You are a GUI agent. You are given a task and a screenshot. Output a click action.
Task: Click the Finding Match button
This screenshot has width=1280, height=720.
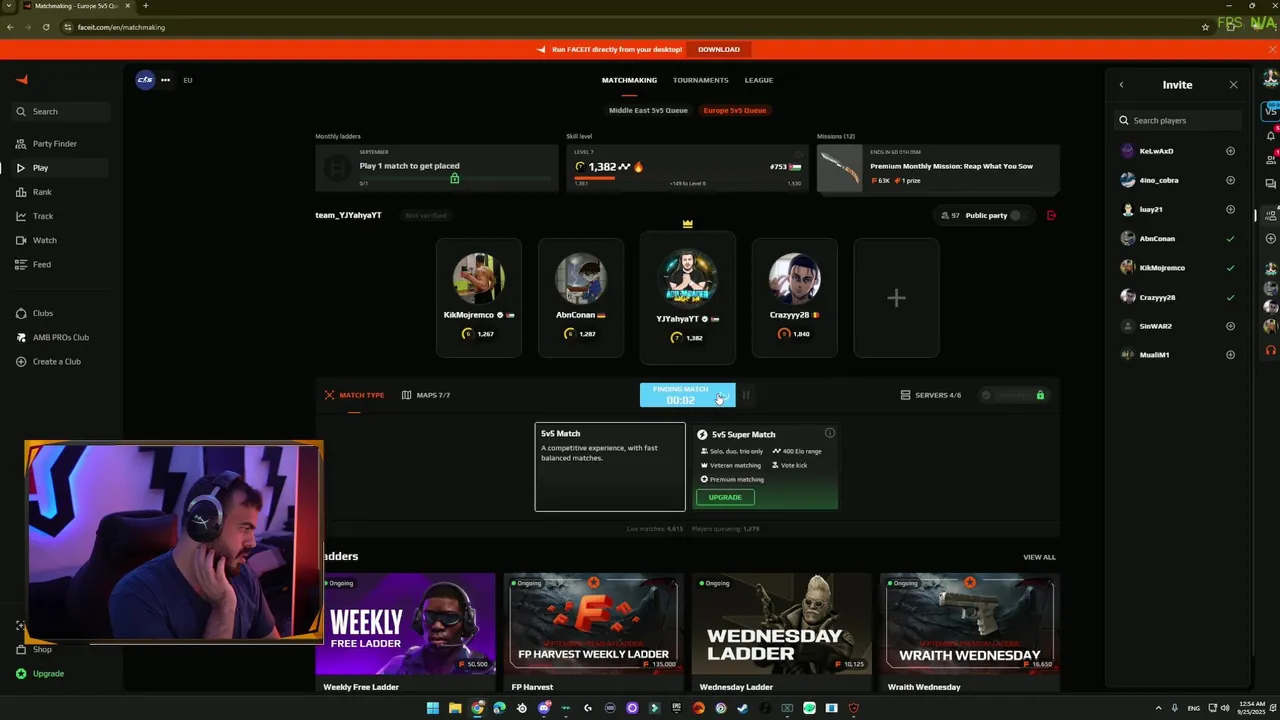tap(687, 395)
